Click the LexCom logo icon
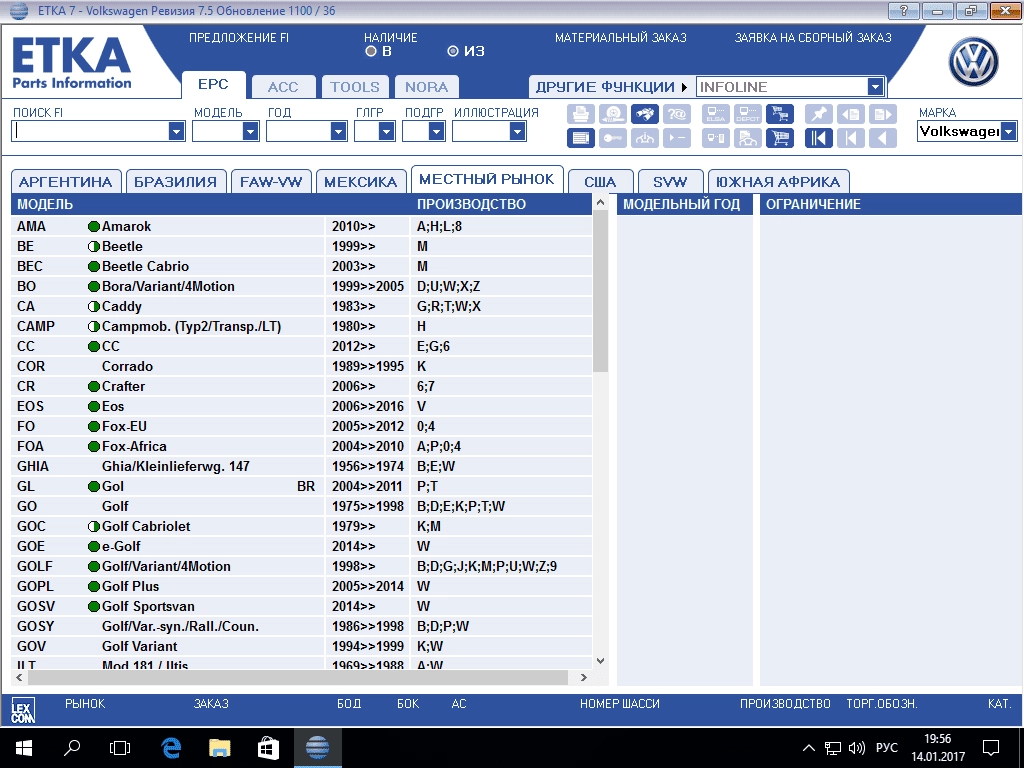 click(x=23, y=710)
